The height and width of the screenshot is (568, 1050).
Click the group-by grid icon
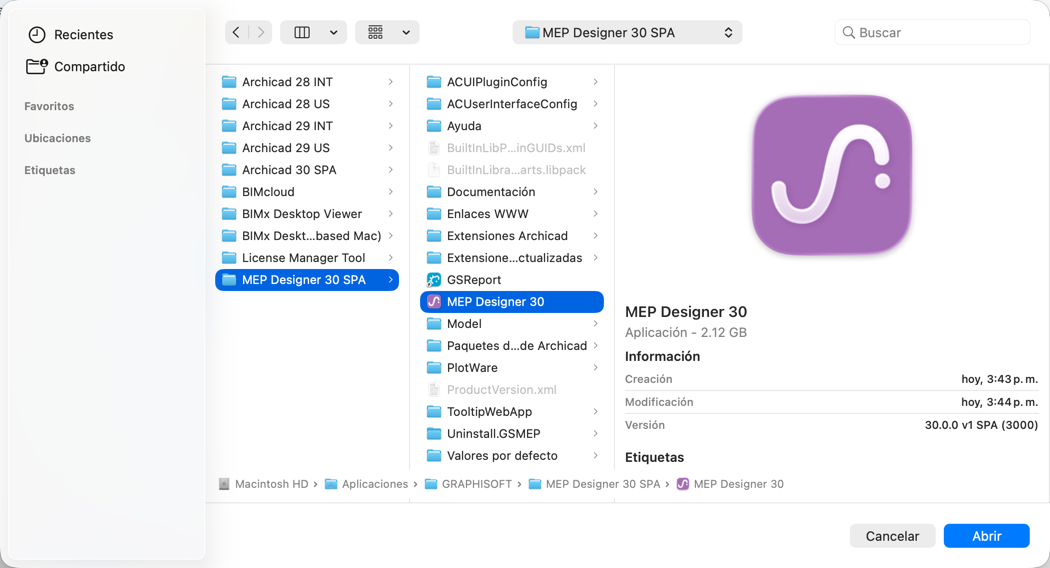click(376, 32)
